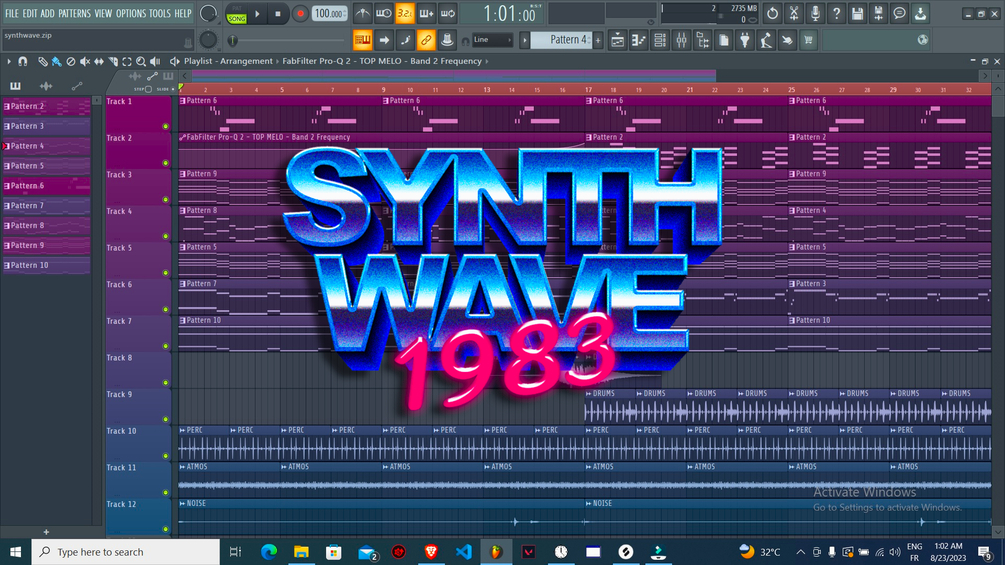The height and width of the screenshot is (565, 1005).
Task: Click the microphone recording icon
Action: 815,13
